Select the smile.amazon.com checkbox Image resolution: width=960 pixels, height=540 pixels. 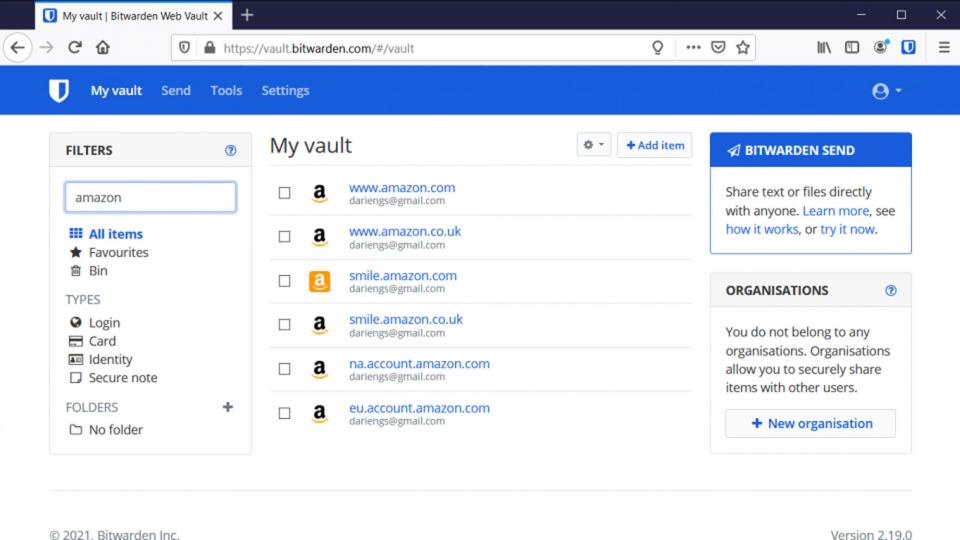coord(285,281)
